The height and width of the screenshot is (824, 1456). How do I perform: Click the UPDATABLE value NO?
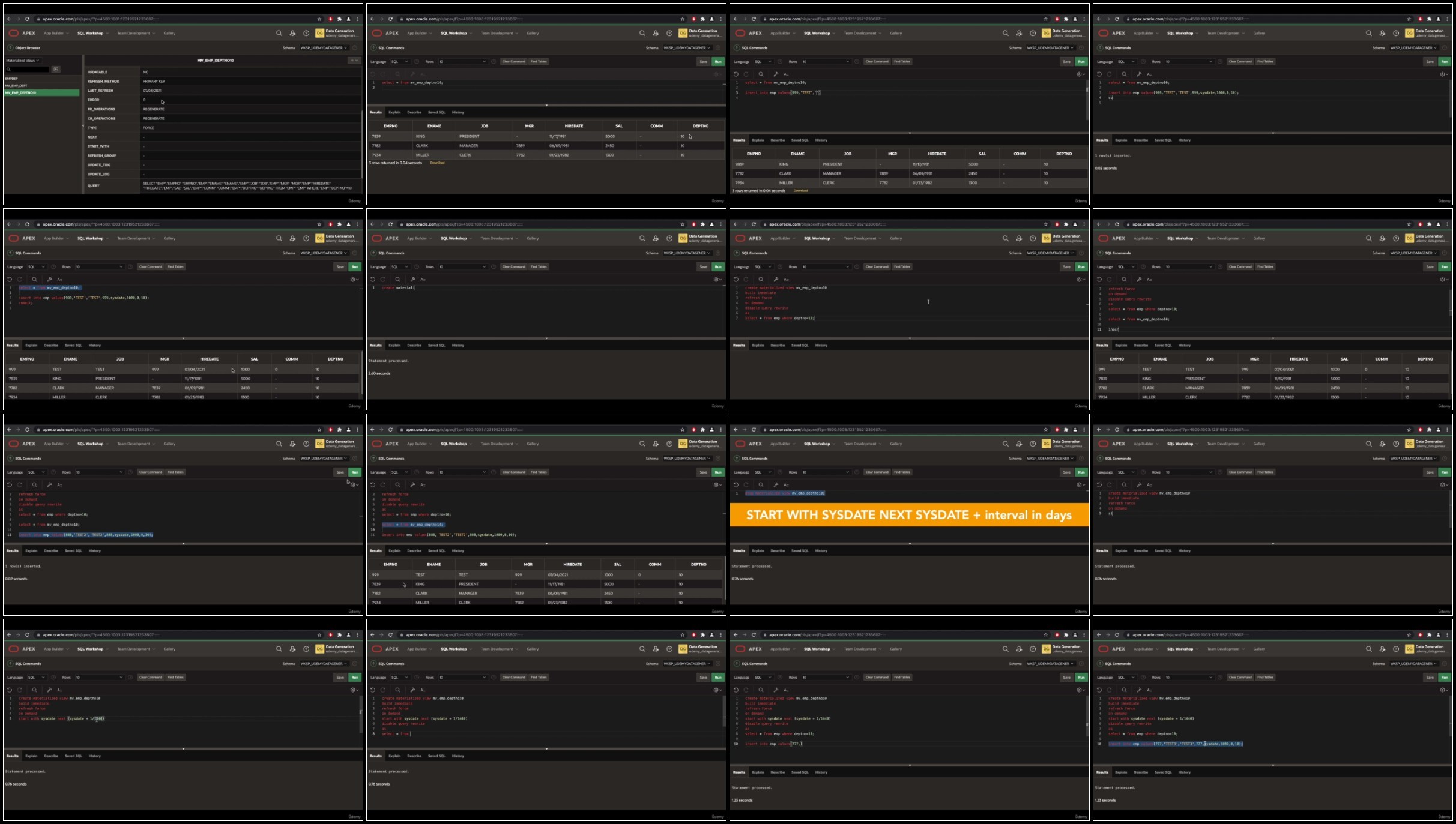pyautogui.click(x=145, y=72)
